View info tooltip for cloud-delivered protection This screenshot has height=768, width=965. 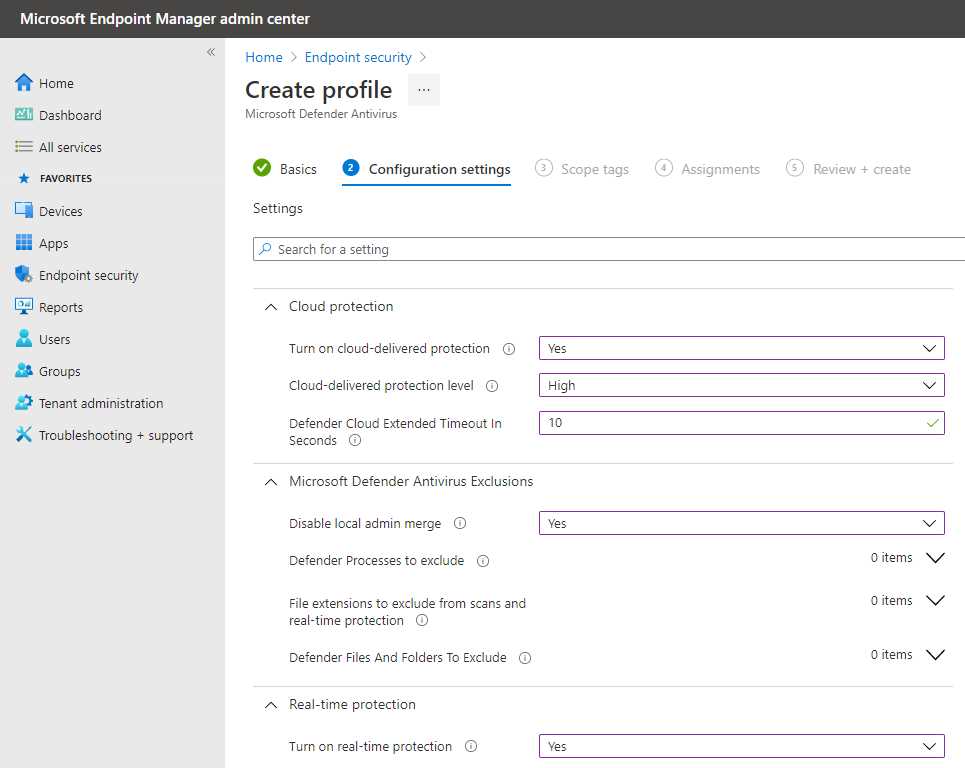(x=511, y=349)
